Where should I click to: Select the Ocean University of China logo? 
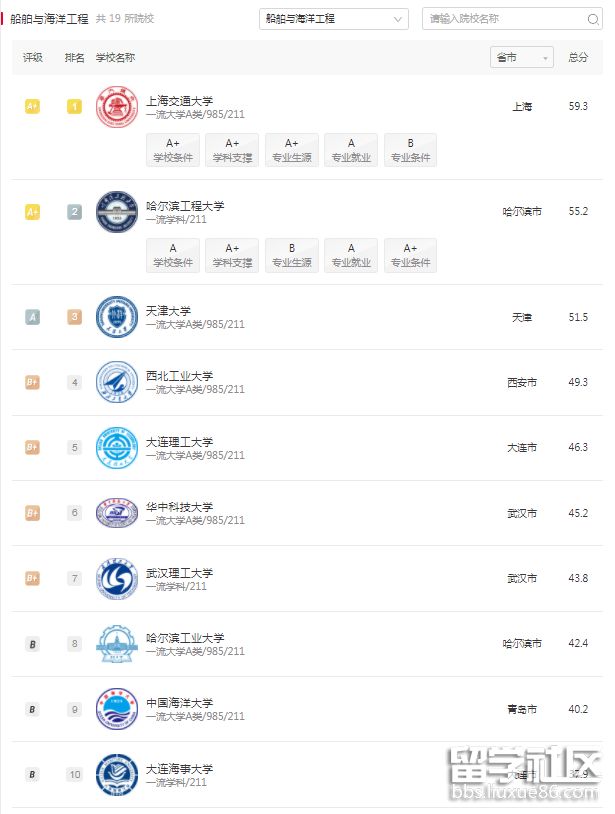(116, 709)
